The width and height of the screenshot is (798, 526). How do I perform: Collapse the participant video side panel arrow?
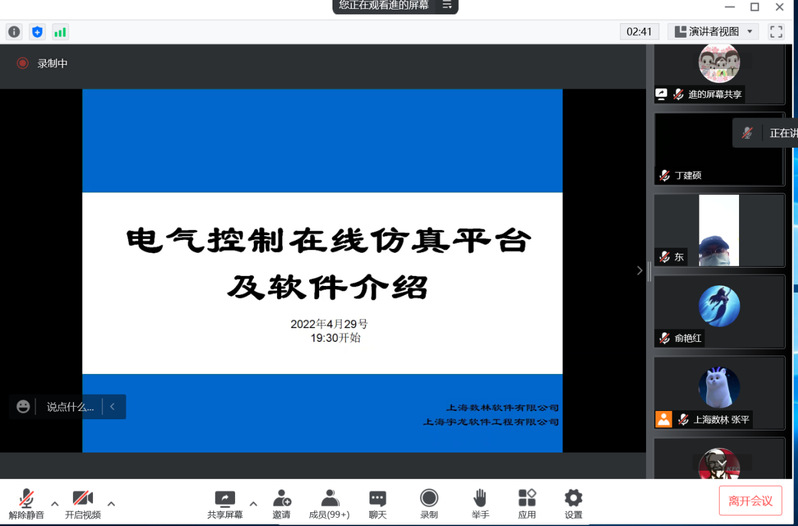(x=640, y=271)
